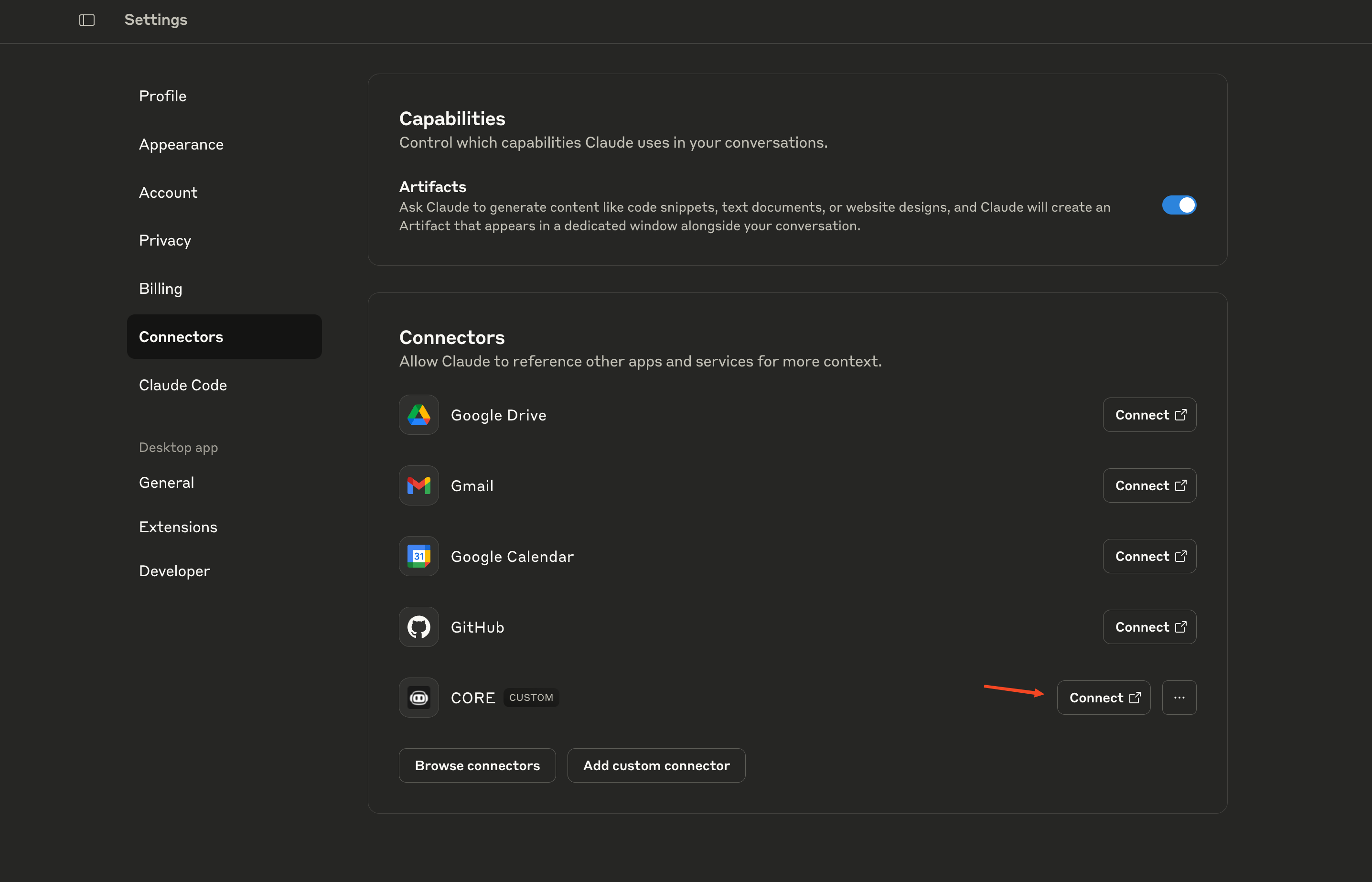Click the CORE connector icon
Image resolution: width=1372 pixels, height=882 pixels.
pos(418,698)
